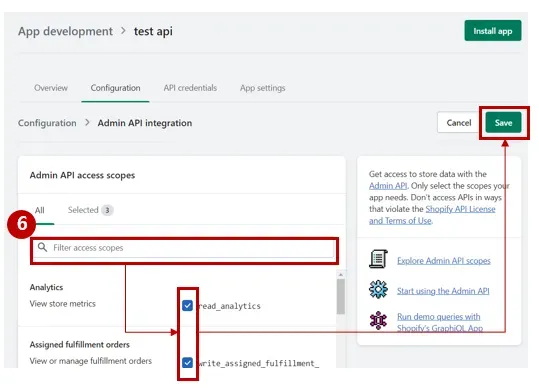This screenshot has height=388, width=539.
Task: Click the Analytics section heading
Action: click(46, 287)
